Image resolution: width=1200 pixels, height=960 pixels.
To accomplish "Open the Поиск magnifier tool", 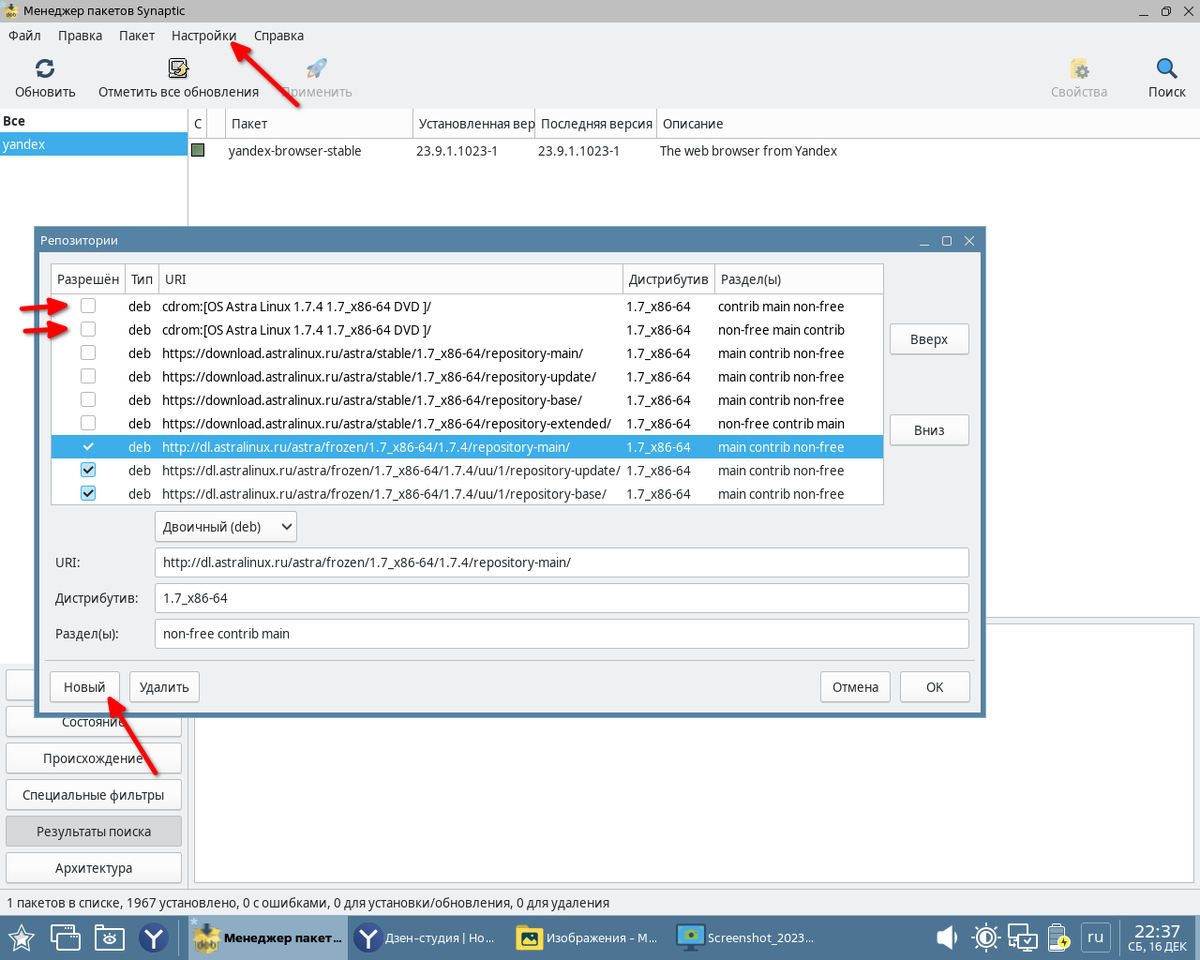I will coord(1166,69).
